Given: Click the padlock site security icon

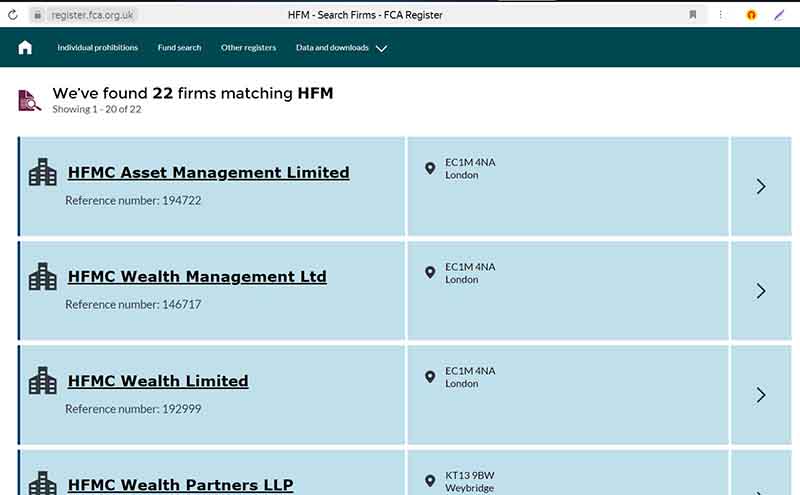Looking at the screenshot, I should click(x=37, y=15).
